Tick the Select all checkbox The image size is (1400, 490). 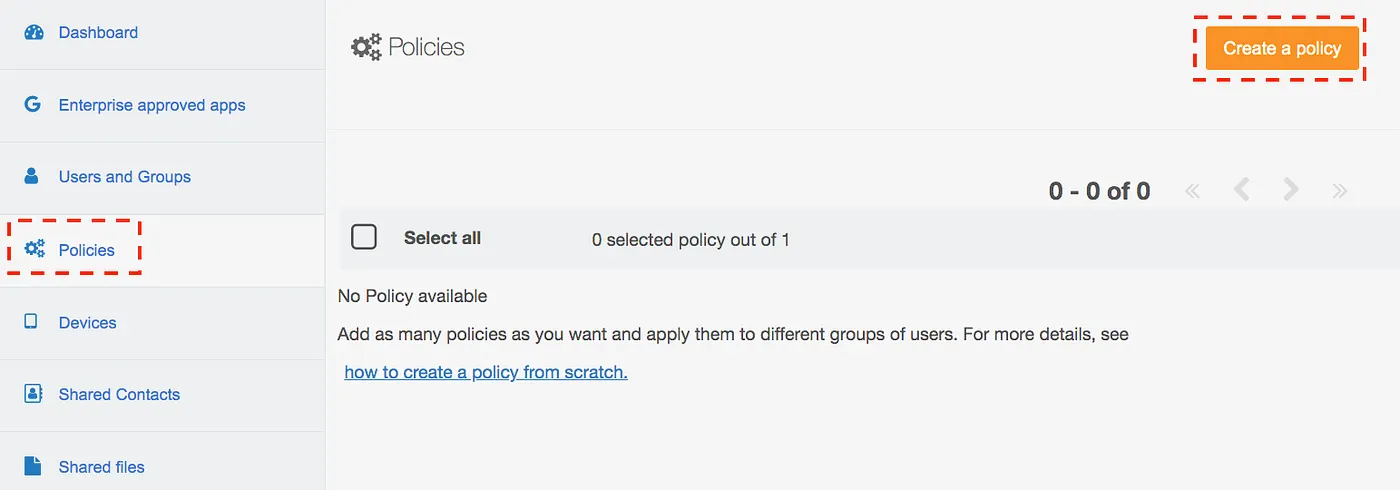coord(364,237)
